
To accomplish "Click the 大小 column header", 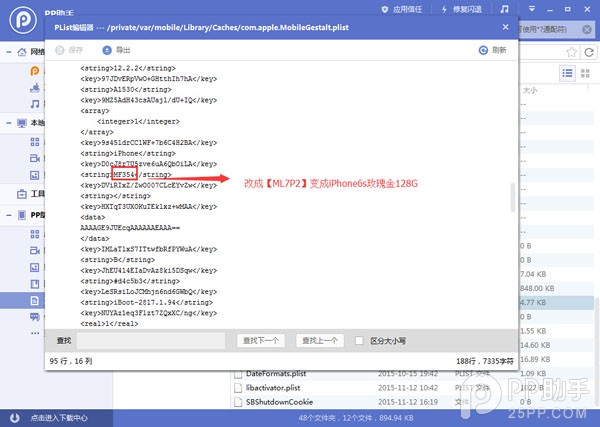I will coord(530,91).
